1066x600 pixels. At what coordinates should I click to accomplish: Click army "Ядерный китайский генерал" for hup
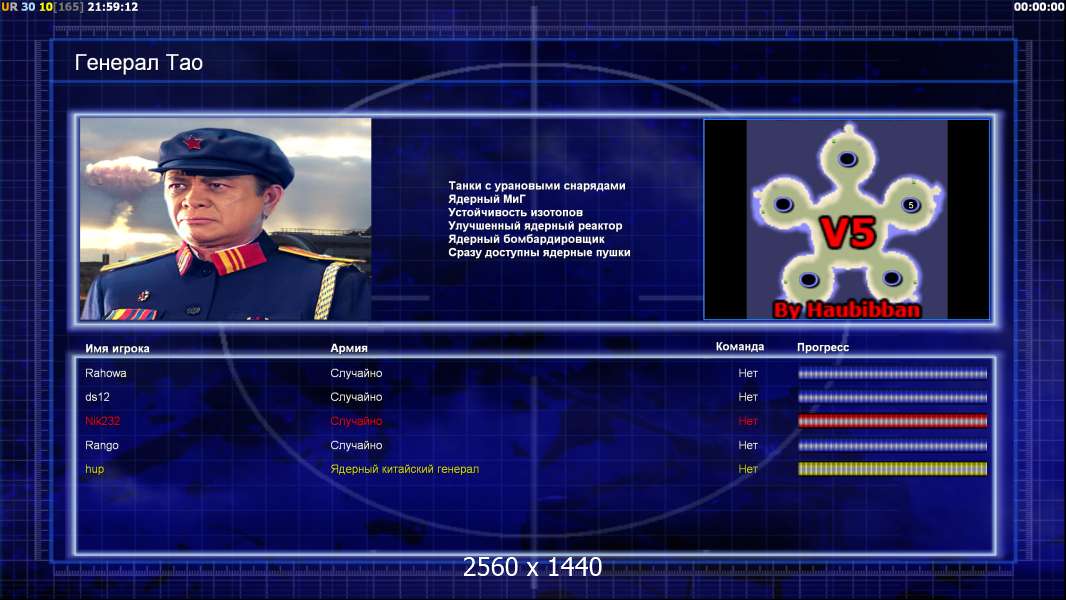tap(405, 469)
